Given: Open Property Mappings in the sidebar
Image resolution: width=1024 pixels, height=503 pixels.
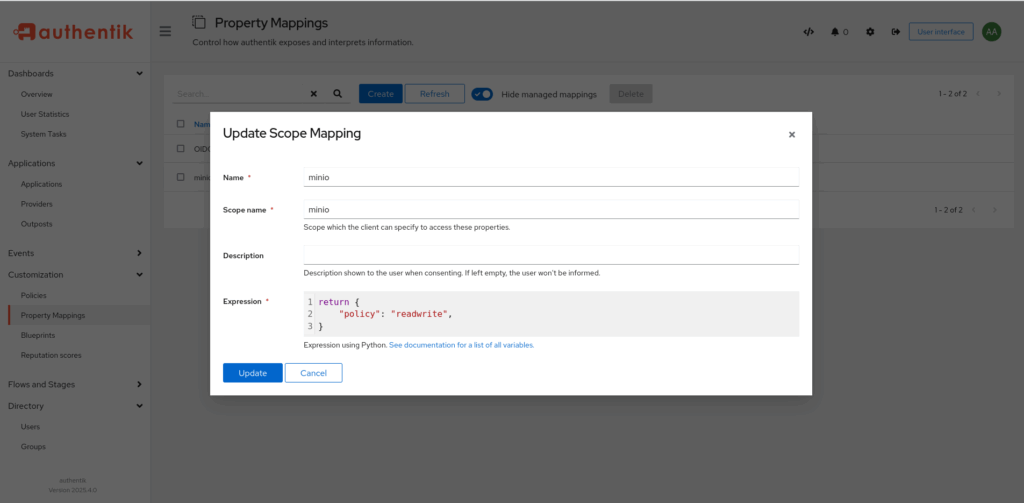Looking at the screenshot, I should coord(53,315).
